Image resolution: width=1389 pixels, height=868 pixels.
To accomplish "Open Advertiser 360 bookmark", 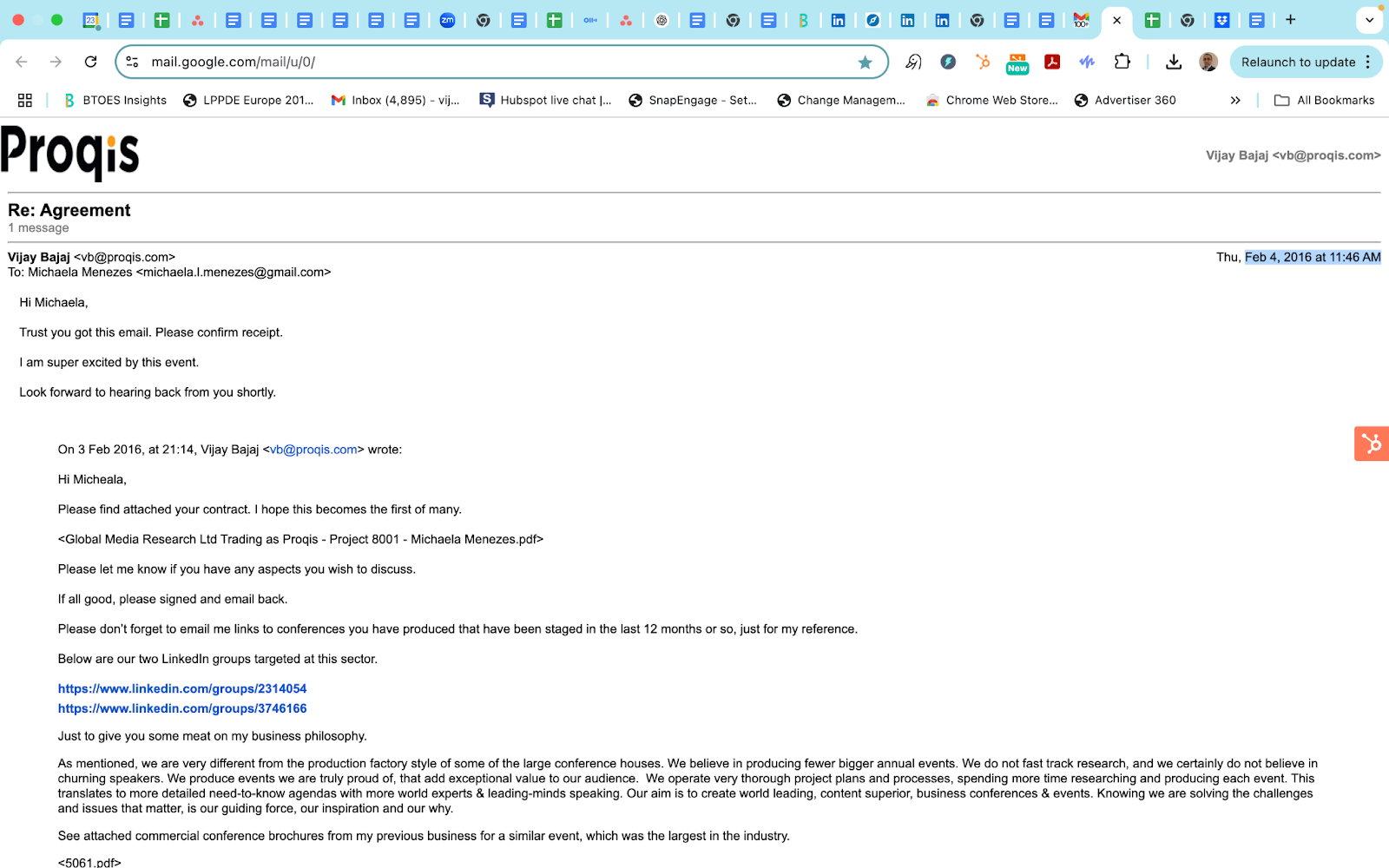I will (1125, 100).
